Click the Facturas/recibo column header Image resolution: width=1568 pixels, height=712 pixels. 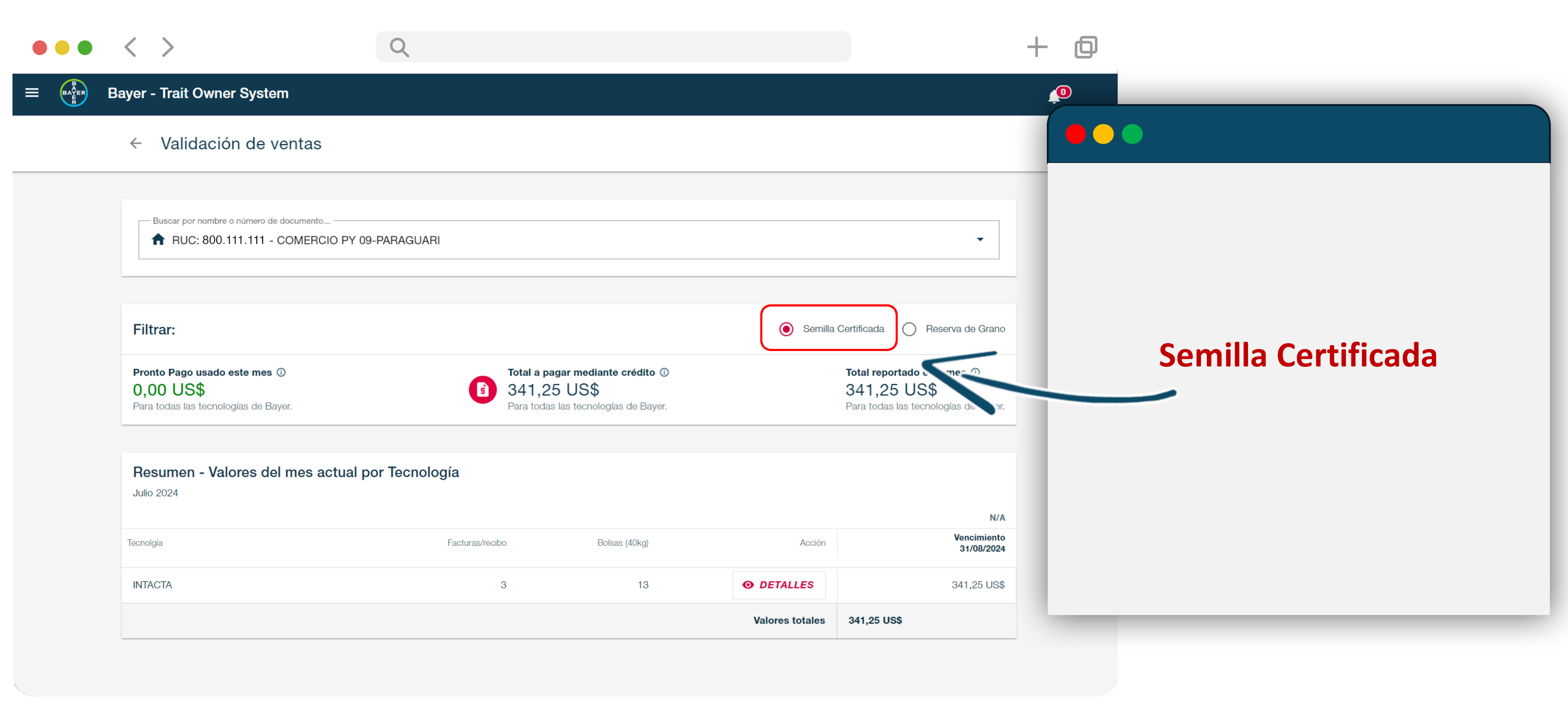(477, 543)
